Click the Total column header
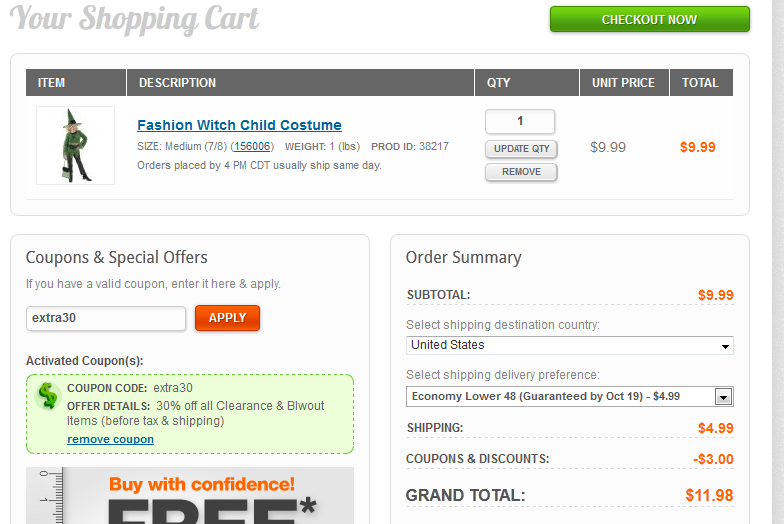This screenshot has height=524, width=784. pos(700,83)
